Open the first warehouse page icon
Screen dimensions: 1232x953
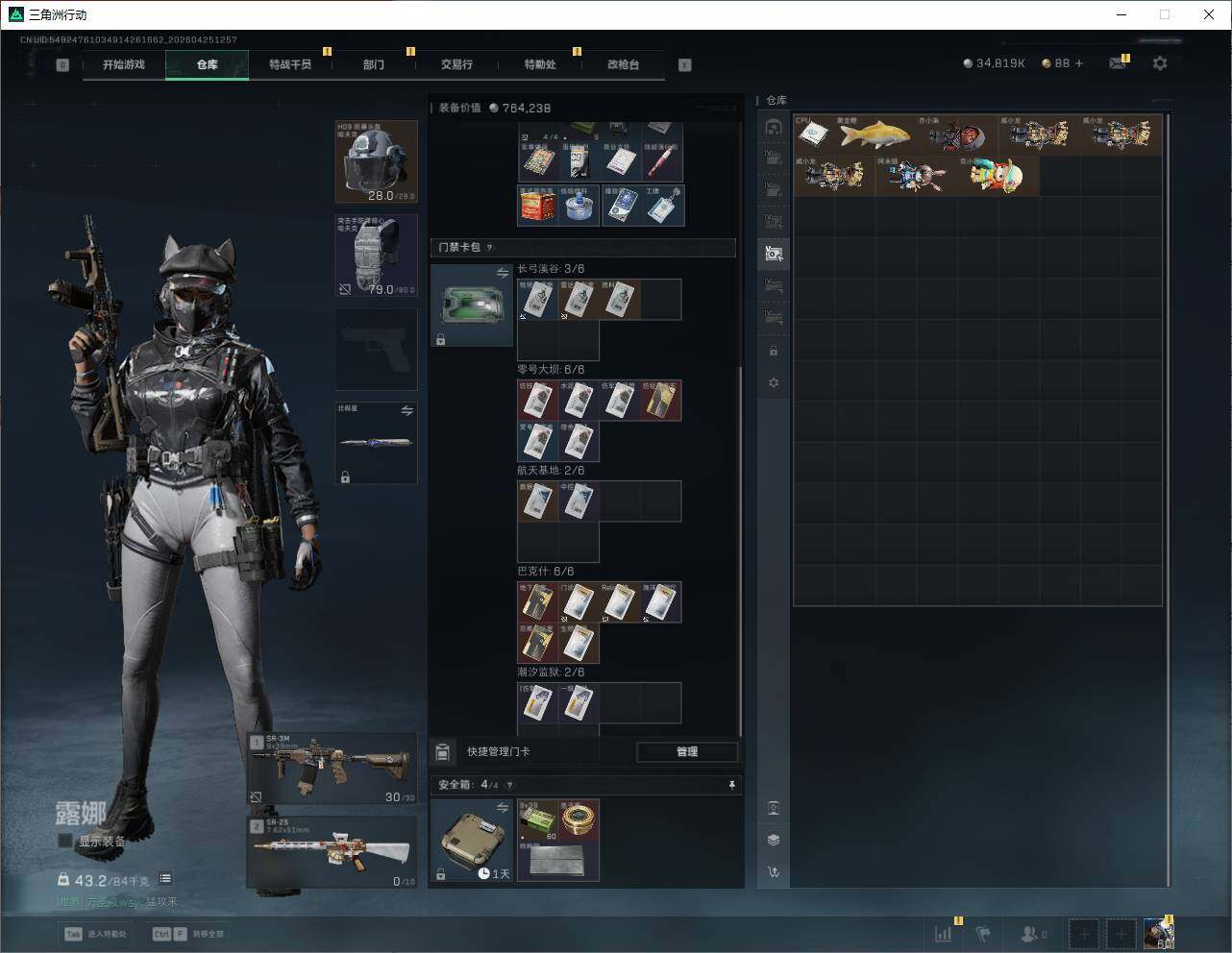point(774,126)
